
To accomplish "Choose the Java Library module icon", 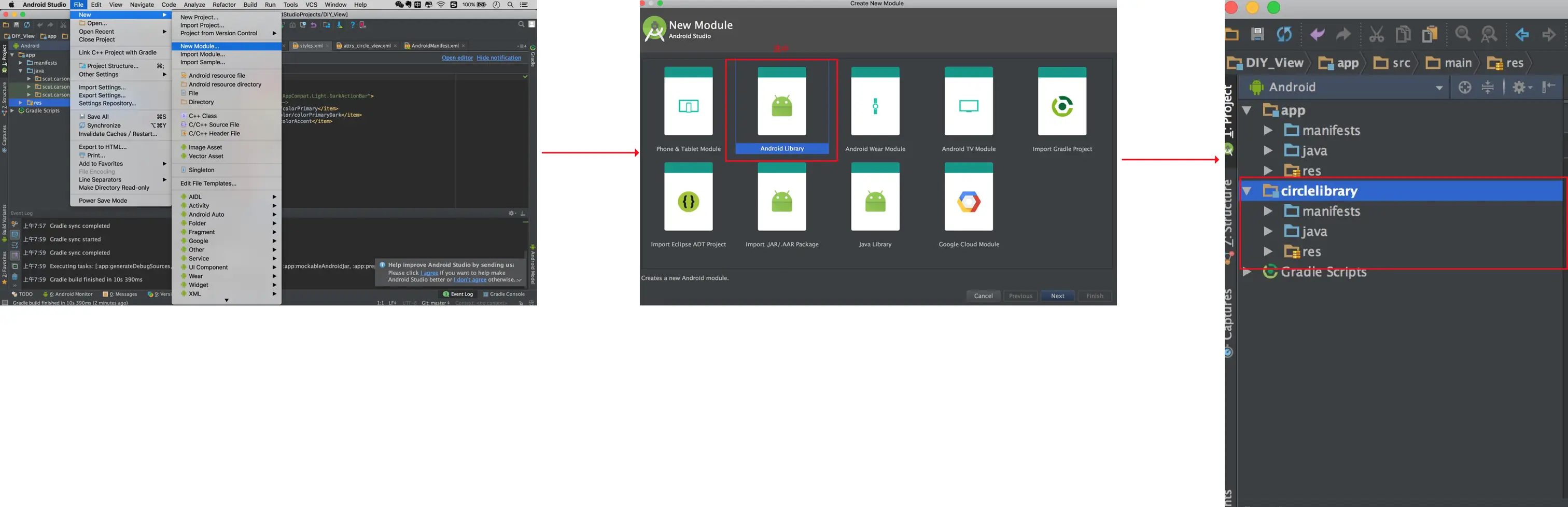I will pyautogui.click(x=875, y=196).
